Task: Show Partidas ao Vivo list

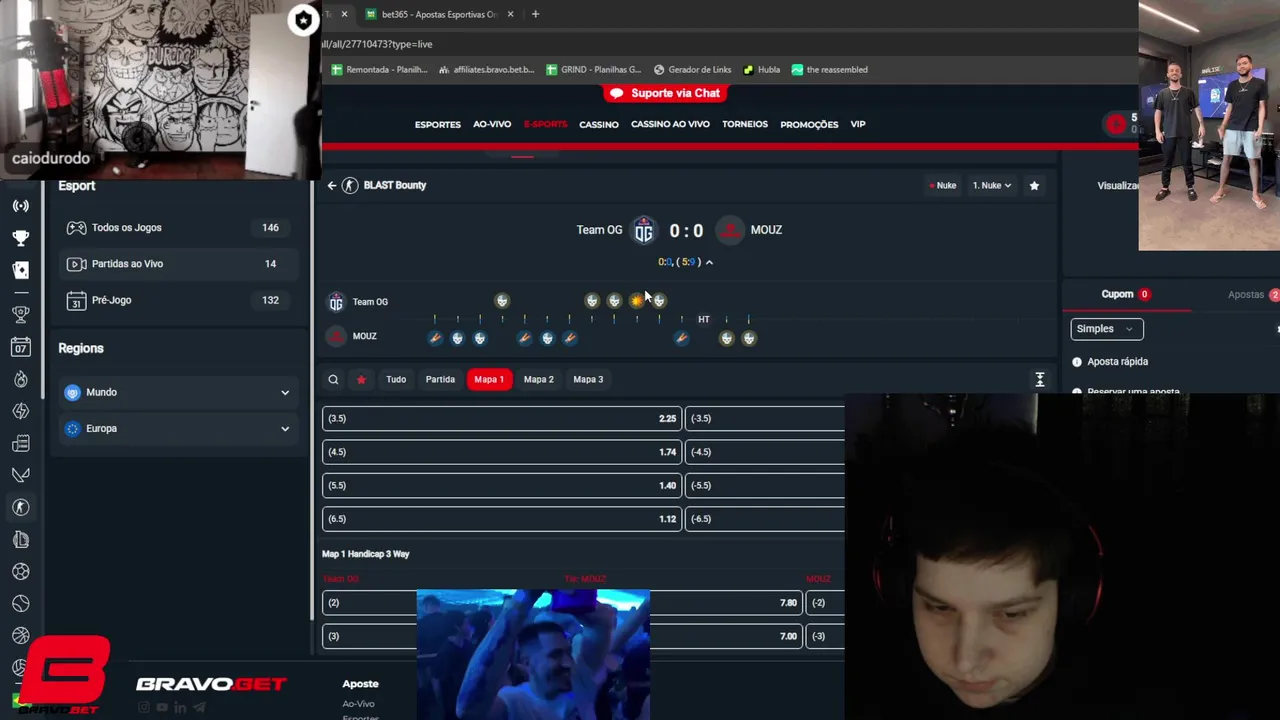Action: pyautogui.click(x=178, y=264)
